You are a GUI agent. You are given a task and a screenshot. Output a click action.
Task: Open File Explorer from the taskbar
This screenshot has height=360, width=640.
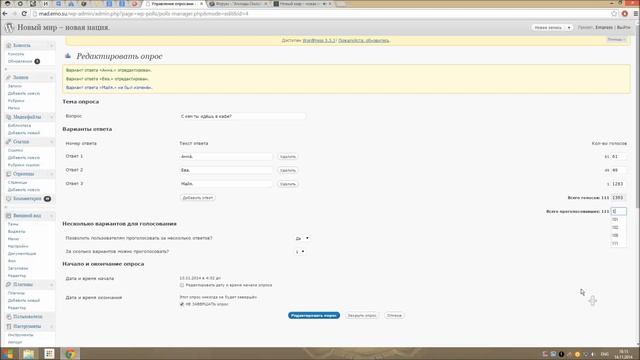pyautogui.click(x=28, y=353)
